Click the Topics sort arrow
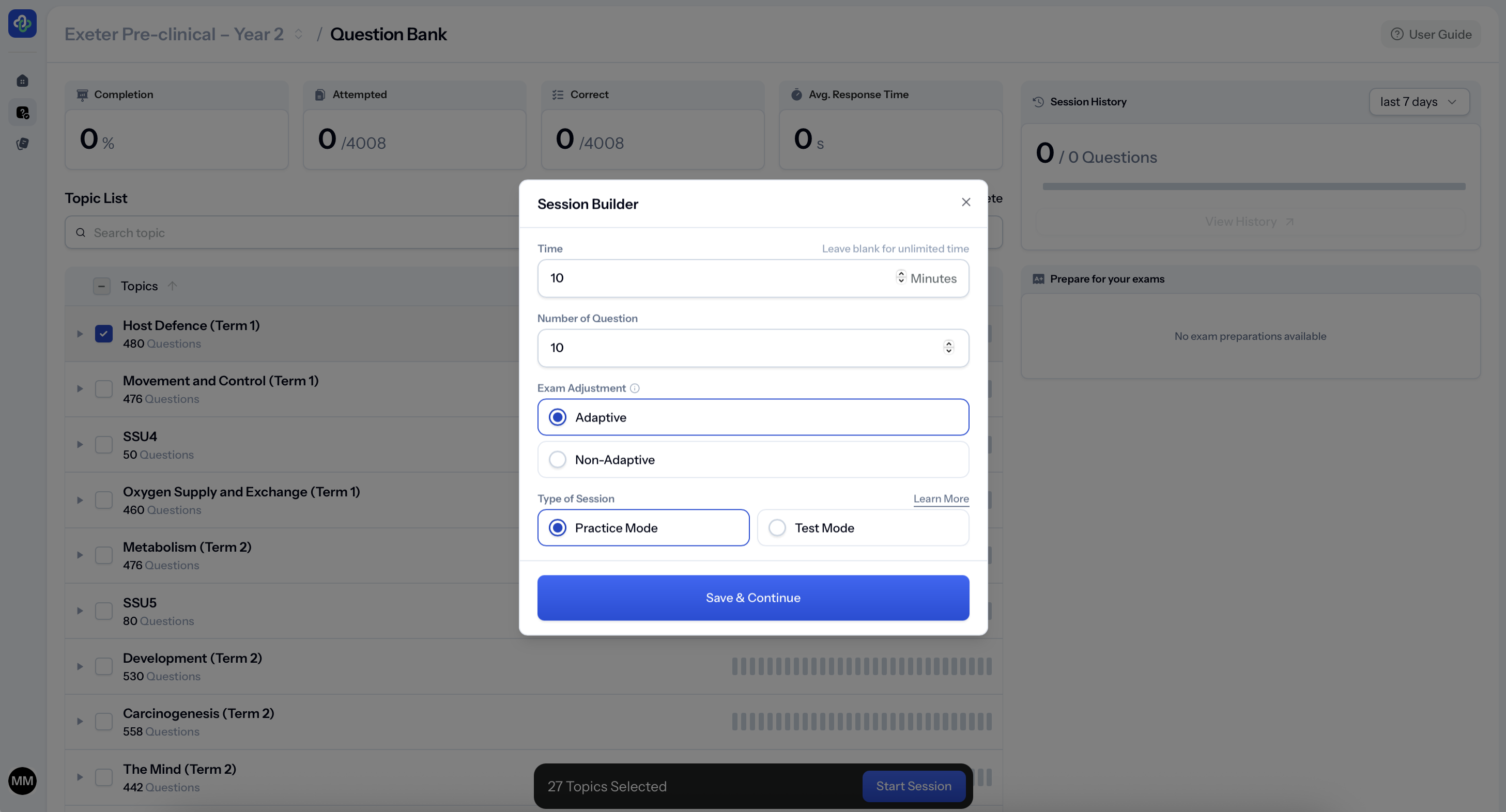1506x812 pixels. coord(172,286)
